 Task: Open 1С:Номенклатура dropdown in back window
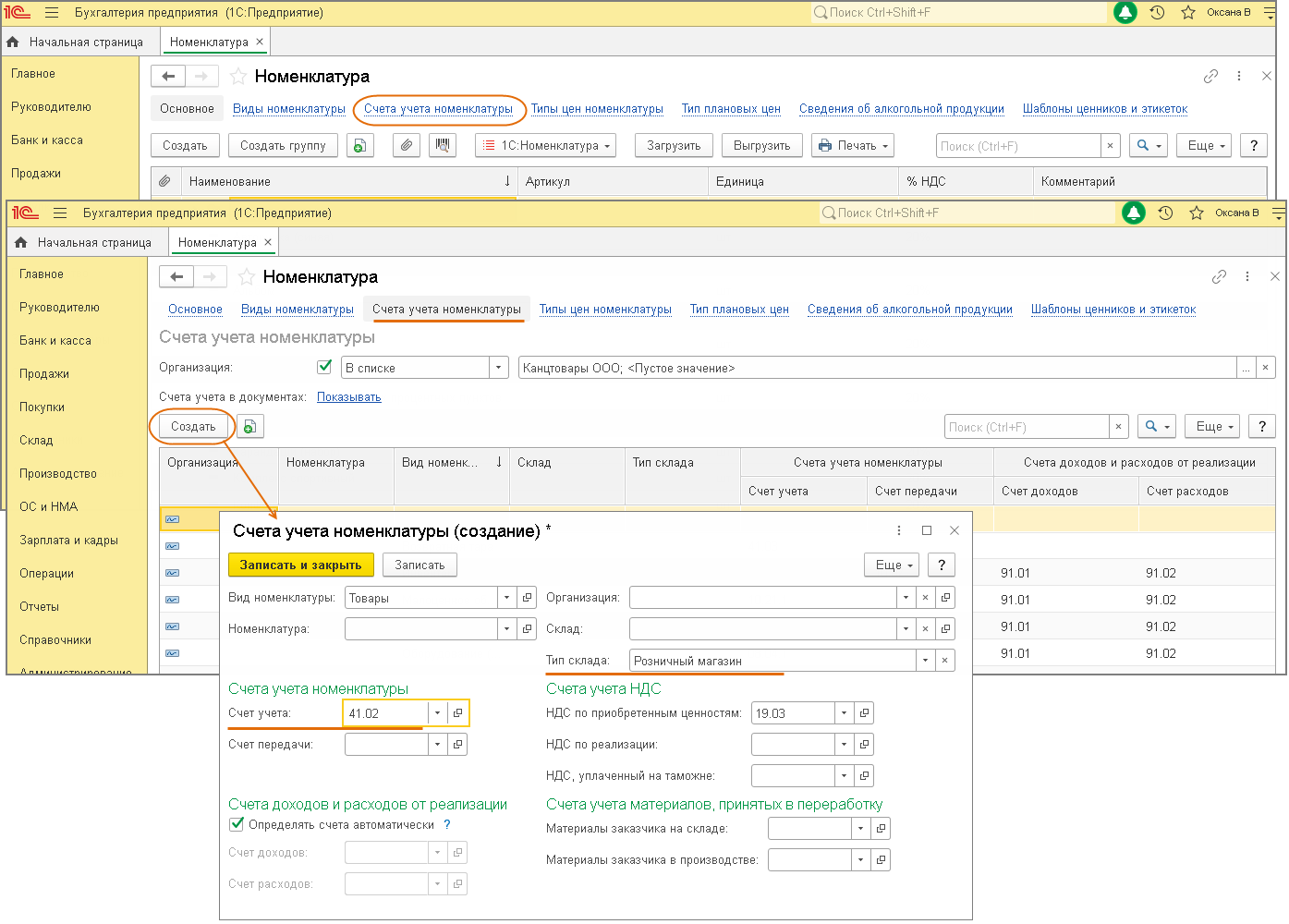[x=545, y=146]
